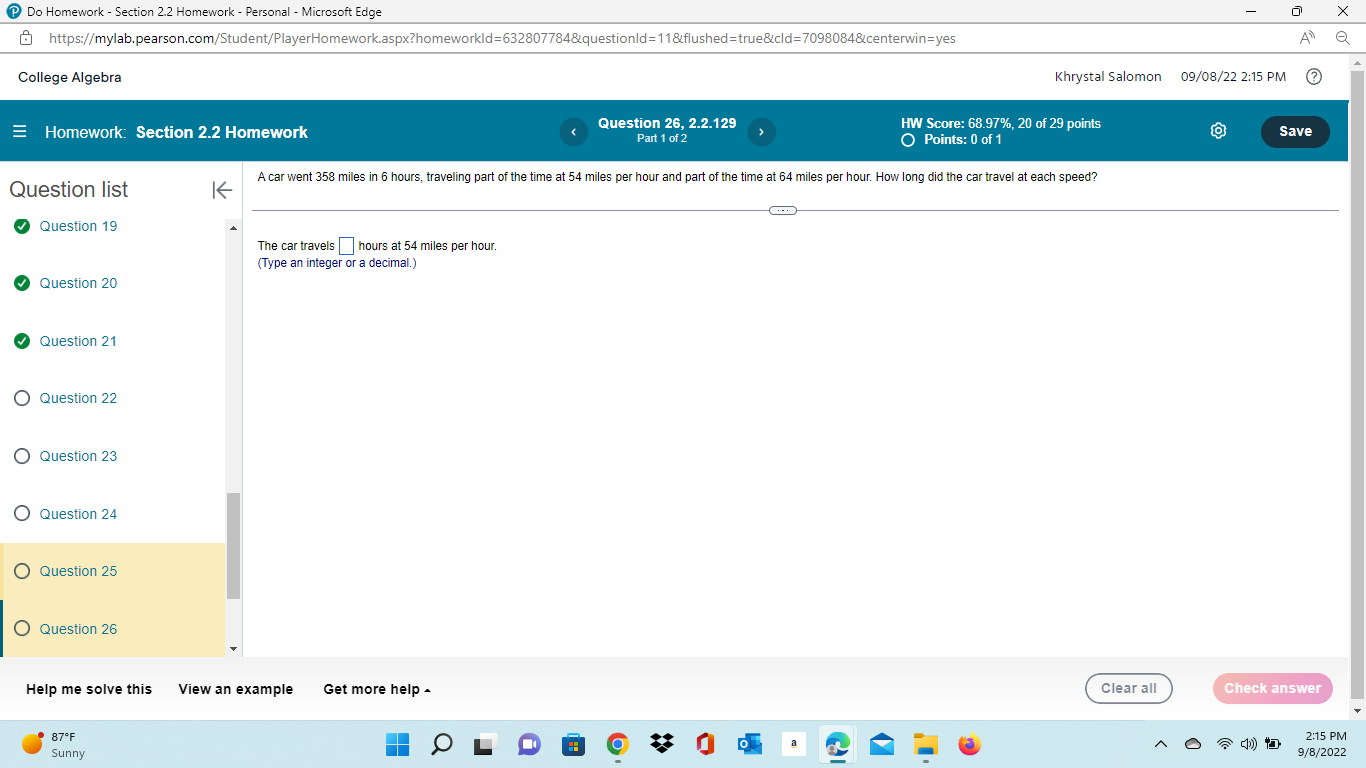This screenshot has width=1366, height=768.
Task: Click the ellipsis divider to expand the problem
Action: coord(783,210)
